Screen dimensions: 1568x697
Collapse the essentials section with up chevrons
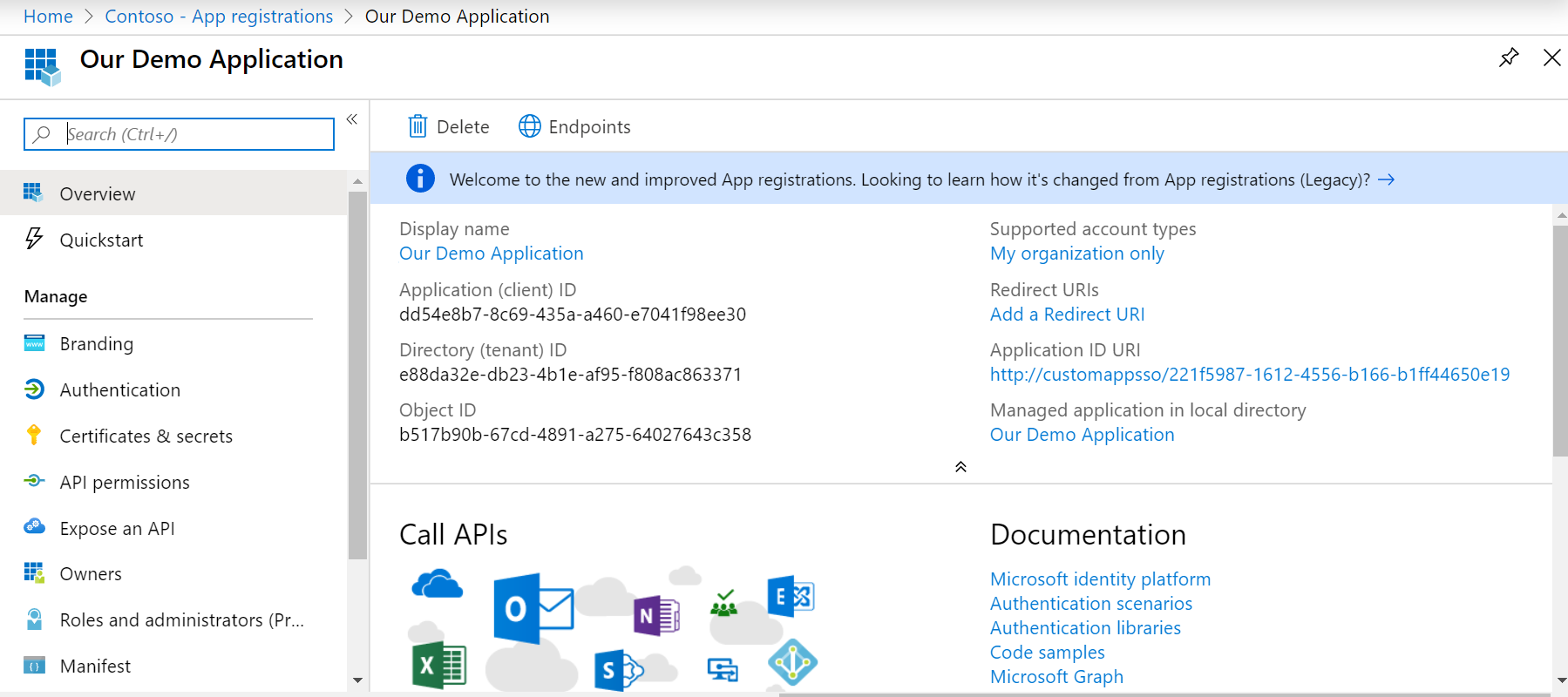pyautogui.click(x=960, y=467)
